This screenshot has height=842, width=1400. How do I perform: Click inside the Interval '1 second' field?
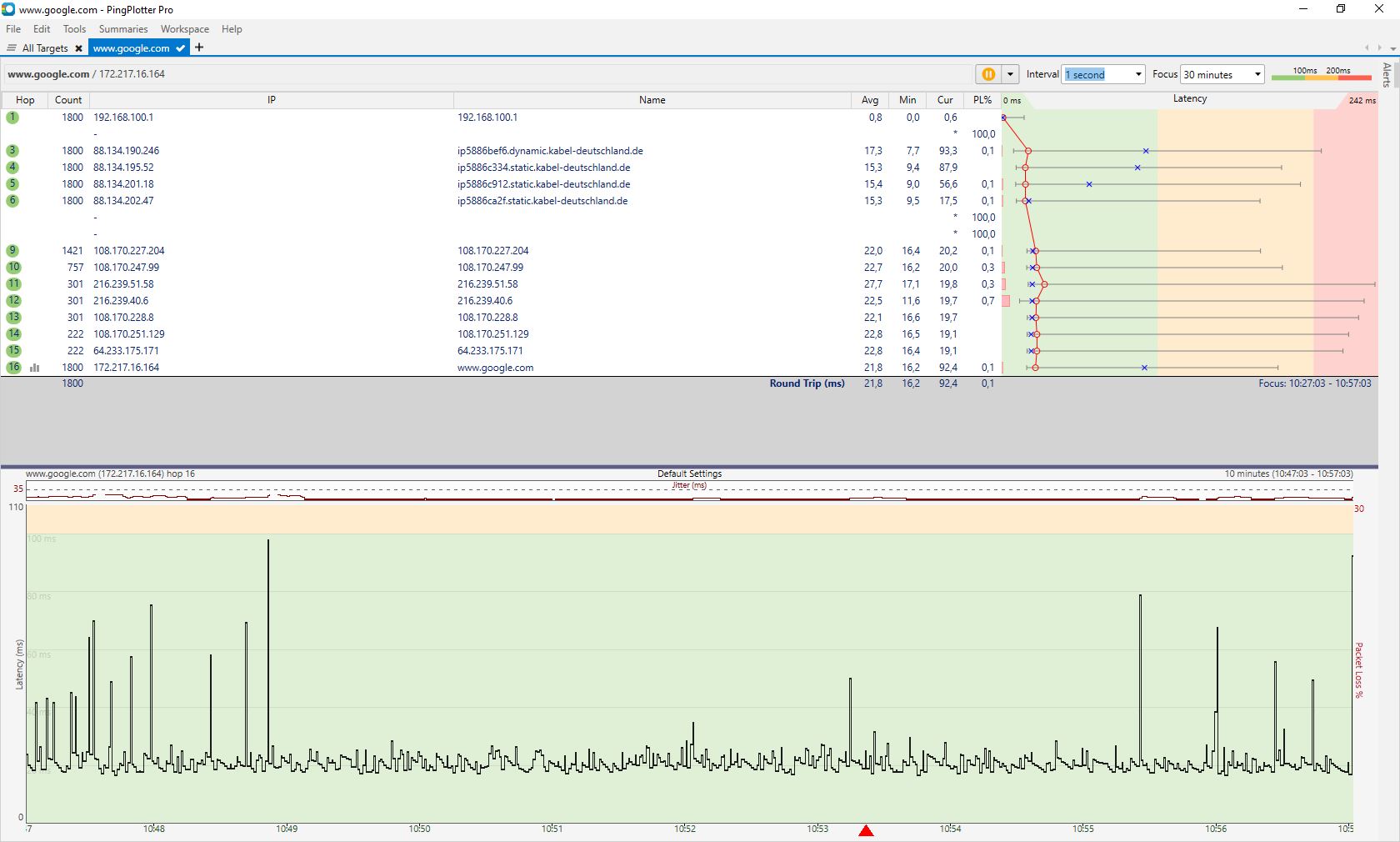[1097, 74]
